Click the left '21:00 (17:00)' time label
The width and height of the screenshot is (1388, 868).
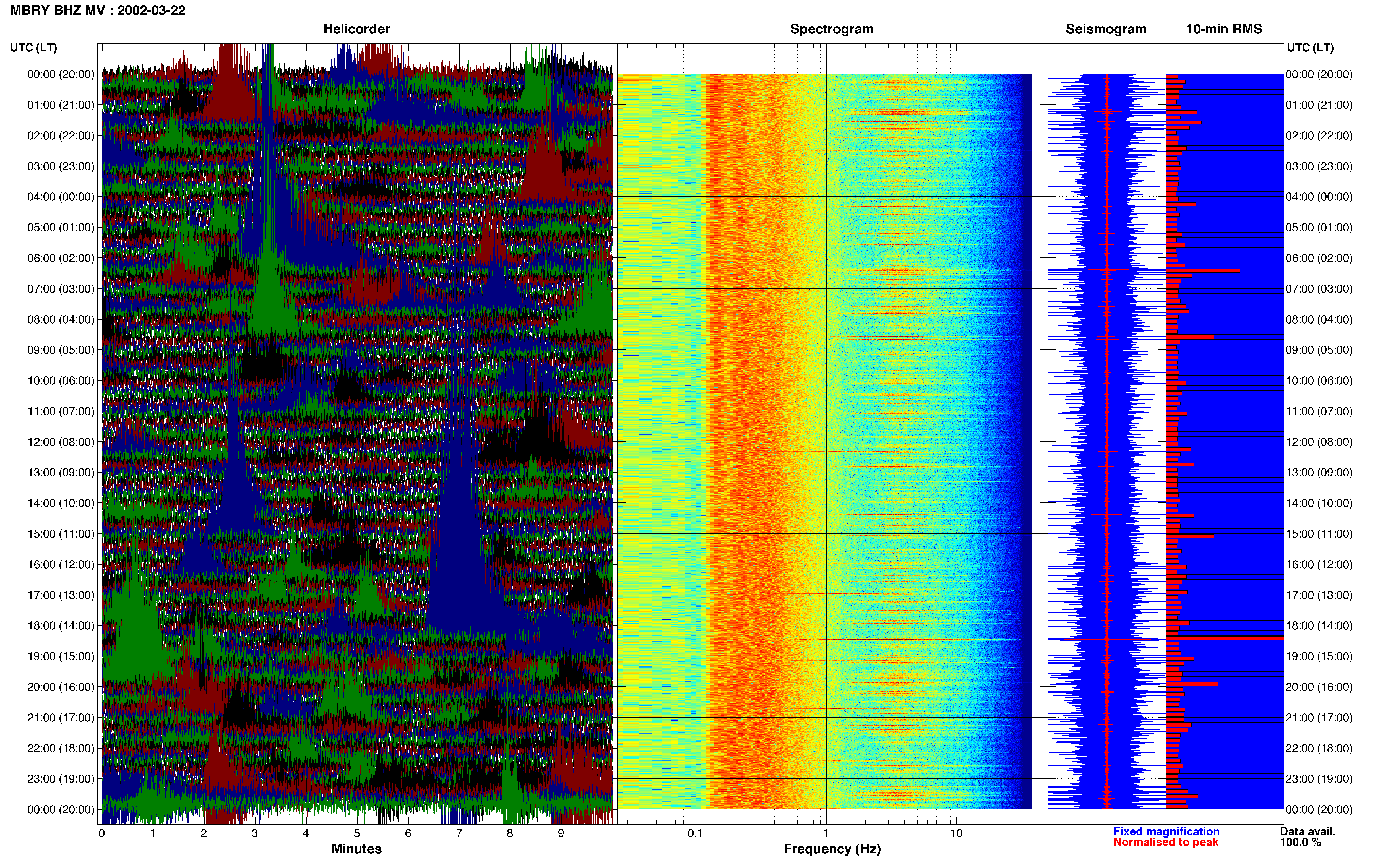61,718
